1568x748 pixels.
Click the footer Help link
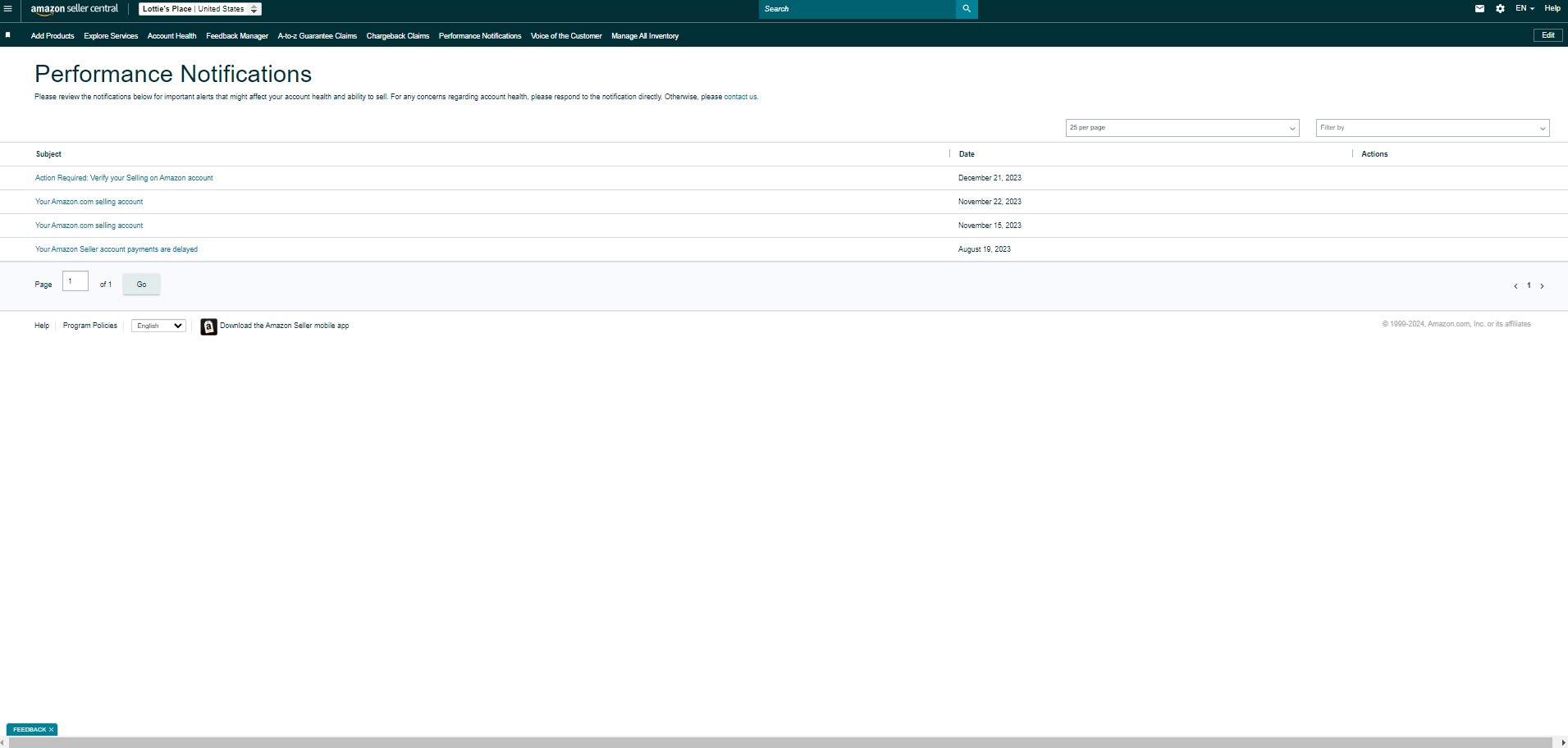pyautogui.click(x=42, y=326)
